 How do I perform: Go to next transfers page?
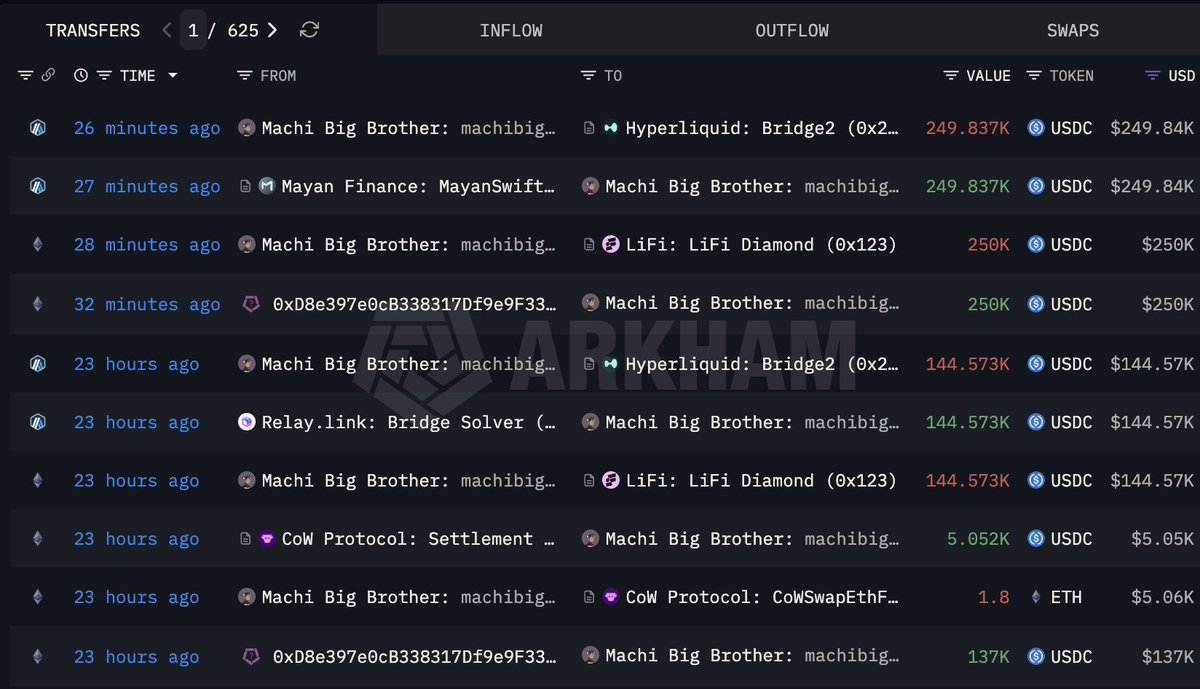point(273,30)
